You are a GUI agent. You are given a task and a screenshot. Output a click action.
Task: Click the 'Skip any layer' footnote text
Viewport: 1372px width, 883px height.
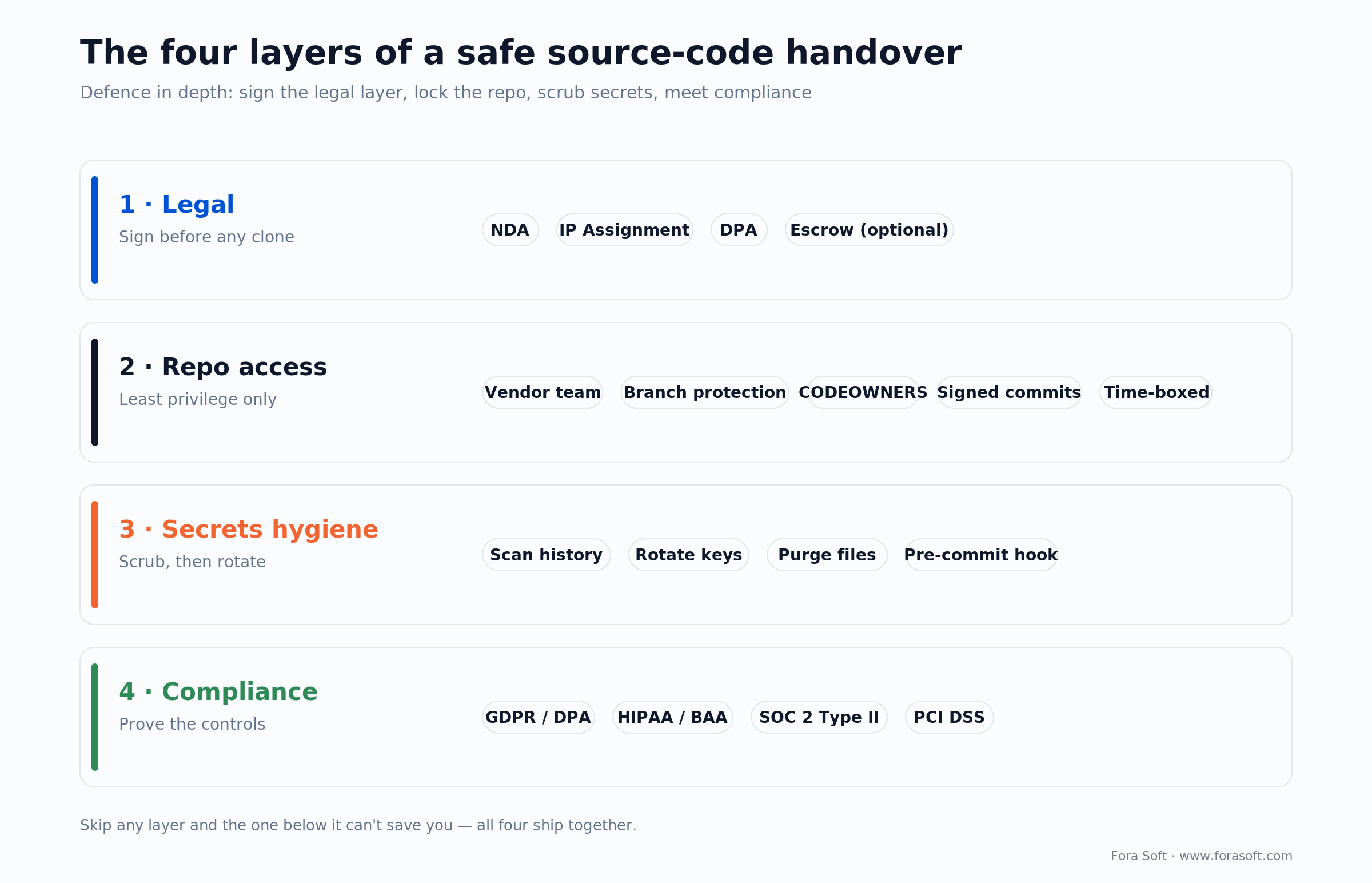[358, 825]
